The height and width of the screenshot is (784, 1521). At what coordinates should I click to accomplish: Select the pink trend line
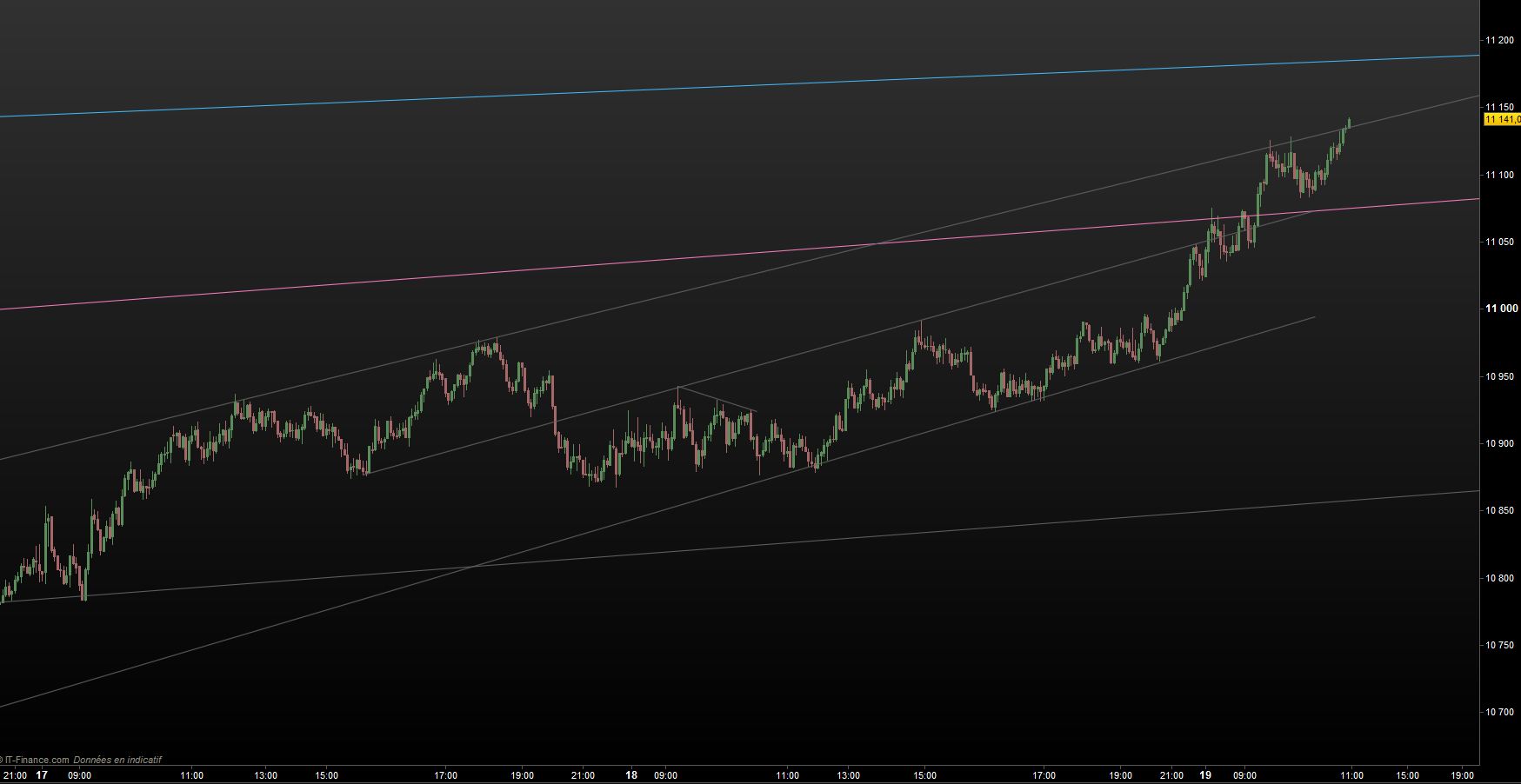point(739,254)
